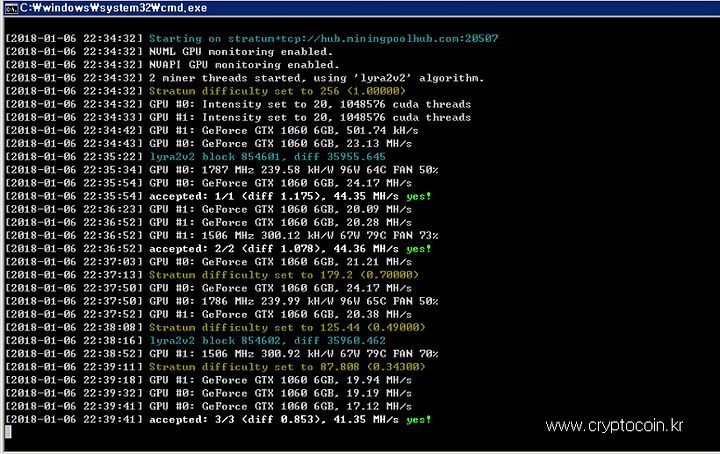
Task: Click 'lyra2v2 block 854601, diff 35955.645'
Action: click(267, 157)
